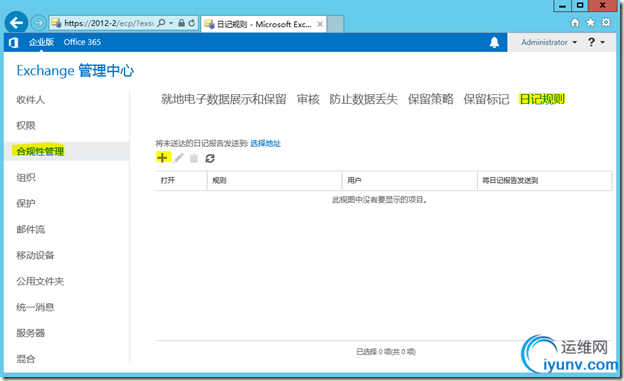Click the pencil edit rule icon
The width and height of the screenshot is (624, 381).
179,158
